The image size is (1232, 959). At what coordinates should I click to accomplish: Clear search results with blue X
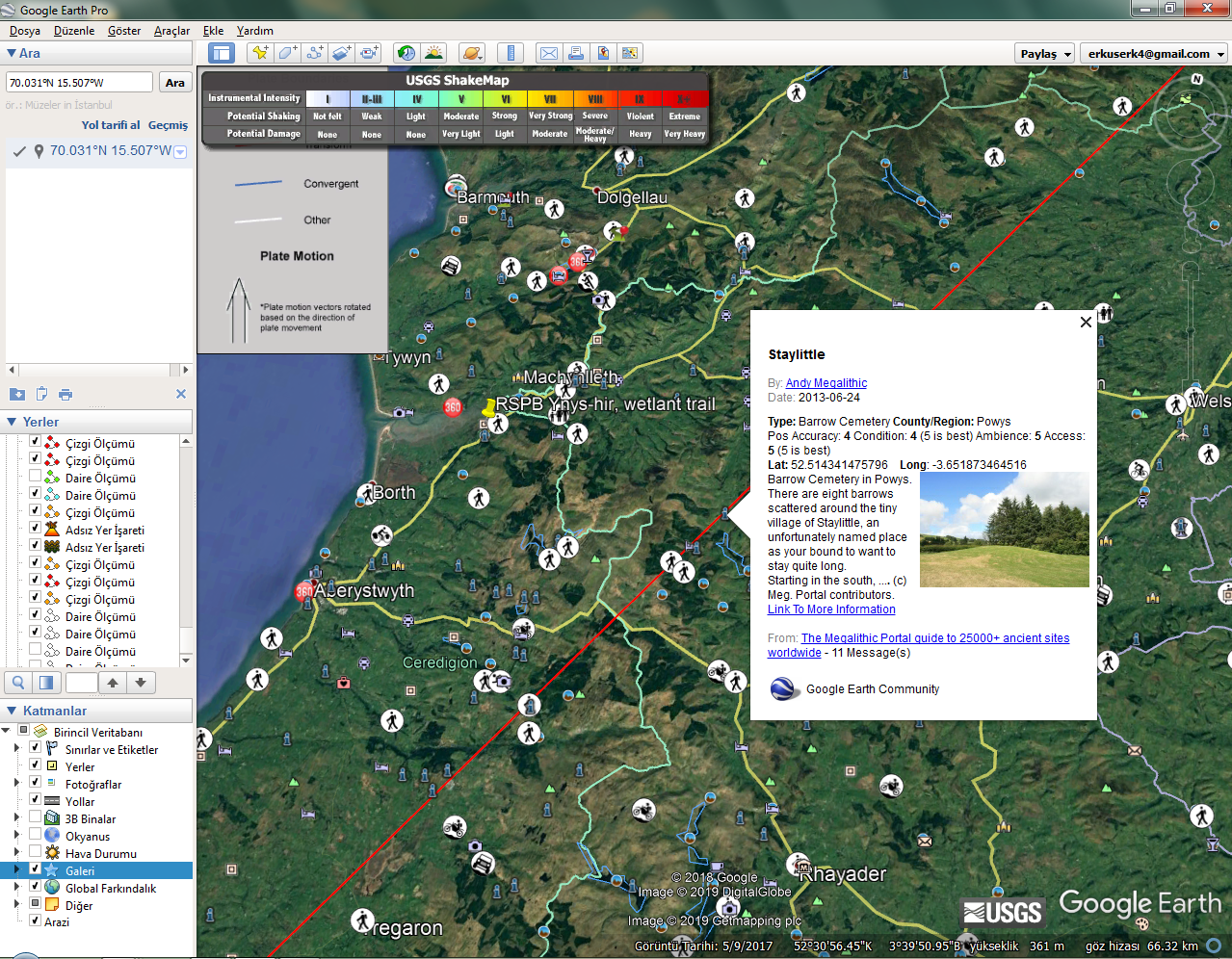pos(181,394)
